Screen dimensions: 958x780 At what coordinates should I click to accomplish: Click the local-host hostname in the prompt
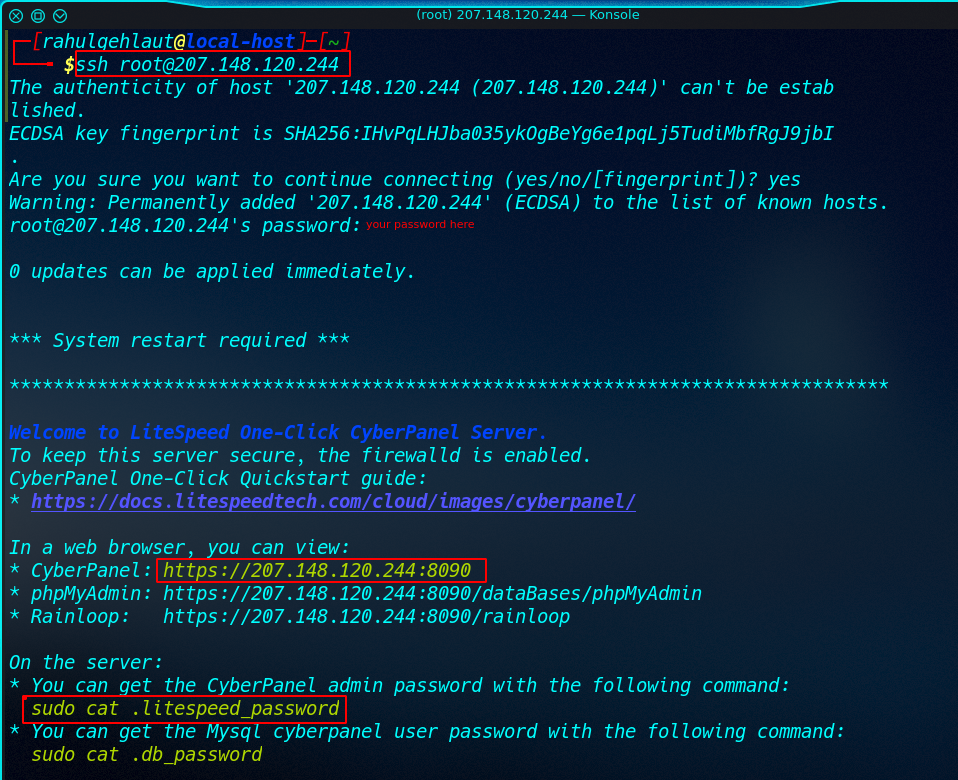click(240, 41)
